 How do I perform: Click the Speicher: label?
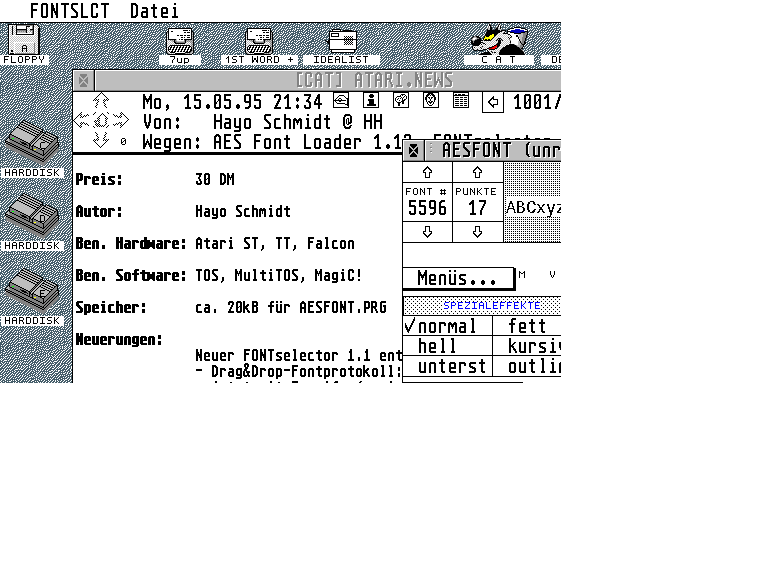[x=111, y=308]
